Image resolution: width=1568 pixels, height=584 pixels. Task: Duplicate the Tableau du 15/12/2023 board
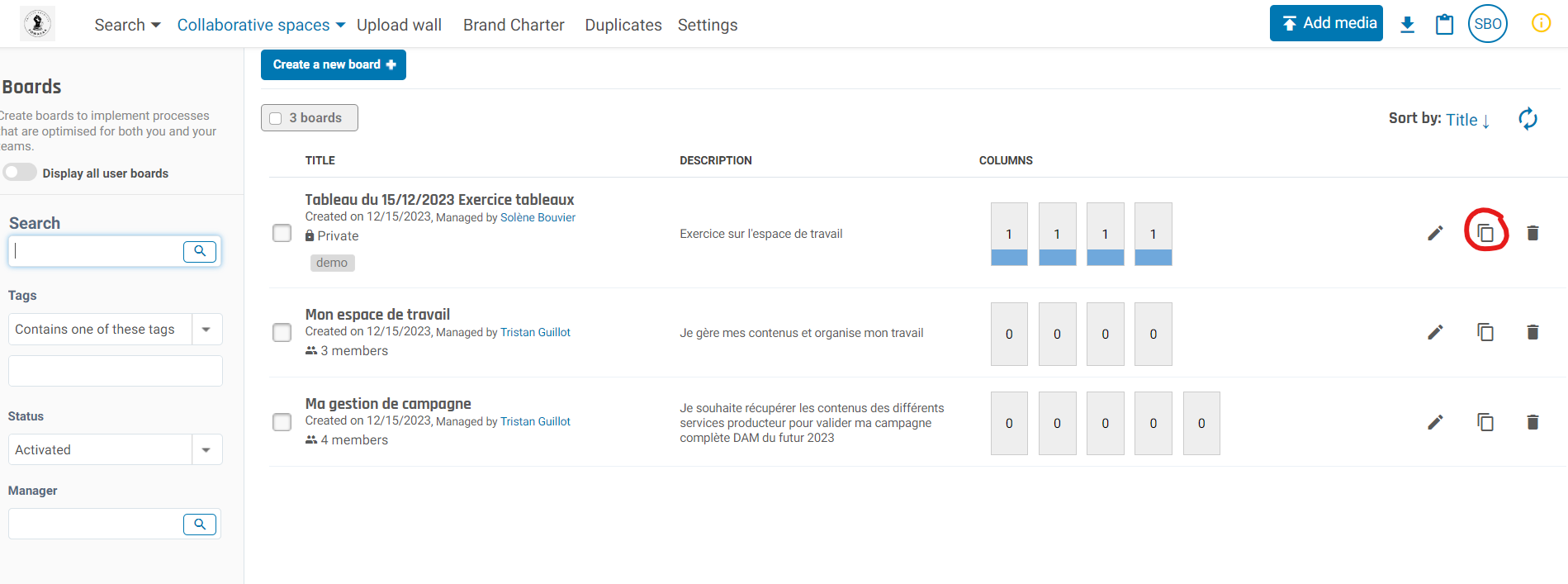pos(1485,233)
